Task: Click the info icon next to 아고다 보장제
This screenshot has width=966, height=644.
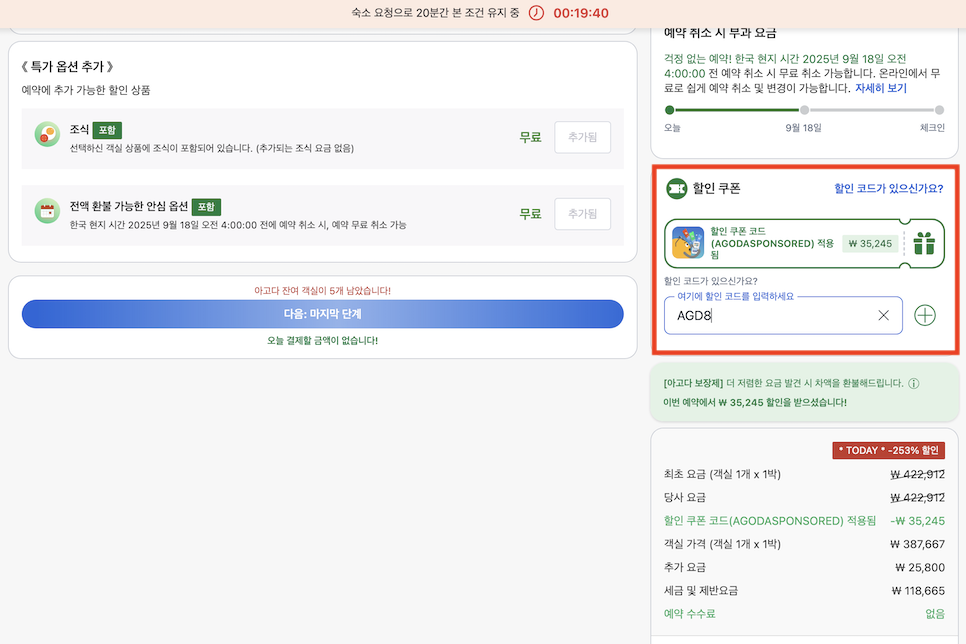Action: (914, 383)
